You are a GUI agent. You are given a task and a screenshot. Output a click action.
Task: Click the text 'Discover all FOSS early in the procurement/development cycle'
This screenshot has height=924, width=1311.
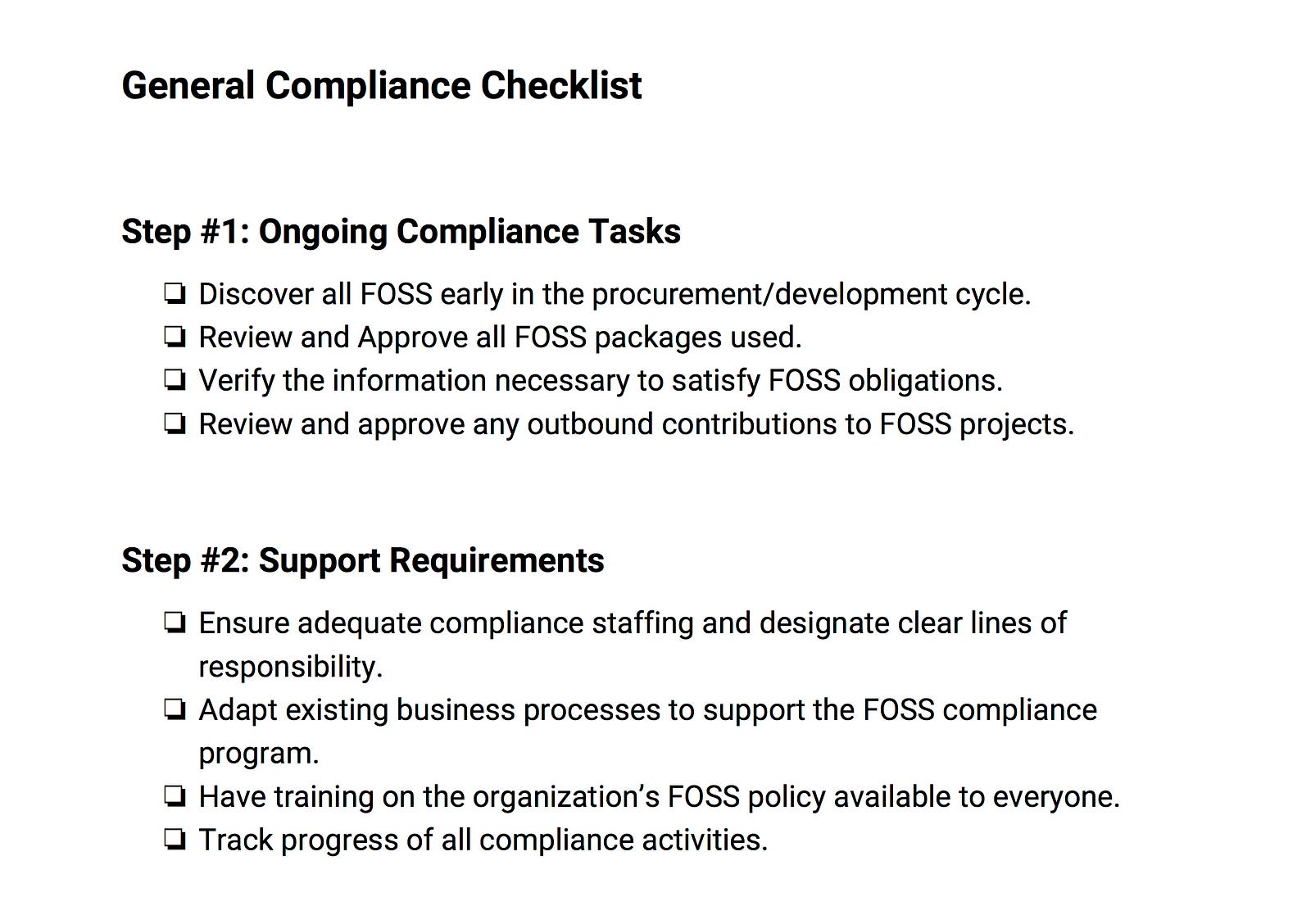coord(615,294)
